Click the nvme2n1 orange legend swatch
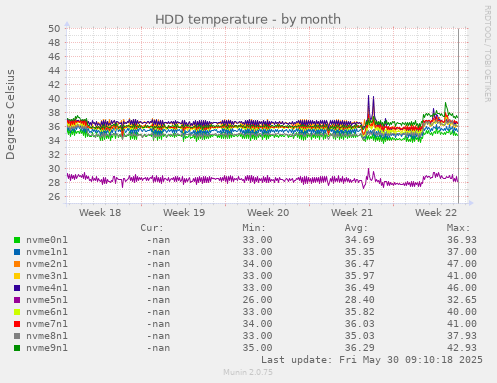The width and height of the screenshot is (497, 383). coord(17,264)
